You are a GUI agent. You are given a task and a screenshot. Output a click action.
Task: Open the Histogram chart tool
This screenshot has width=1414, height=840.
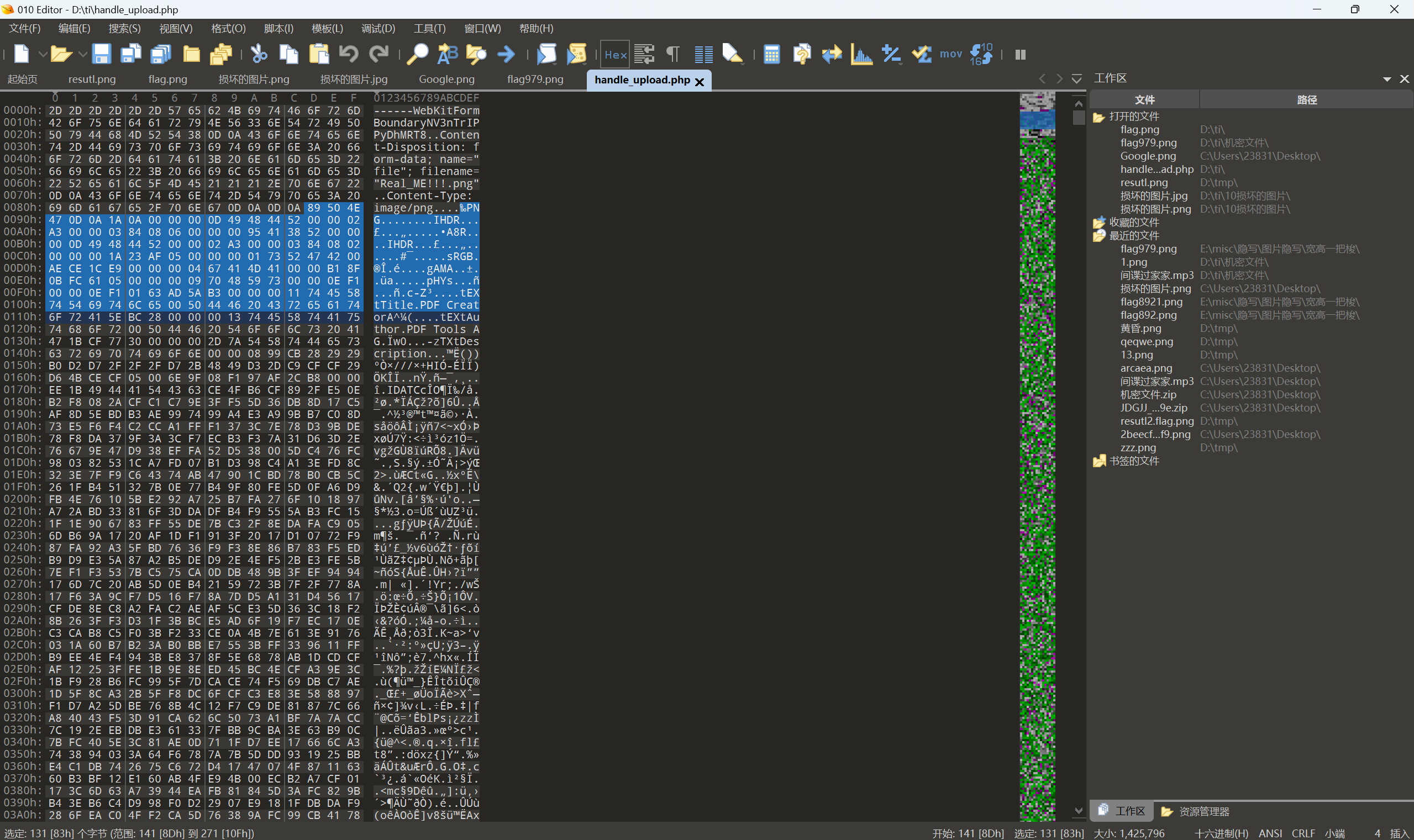pyautogui.click(x=861, y=54)
